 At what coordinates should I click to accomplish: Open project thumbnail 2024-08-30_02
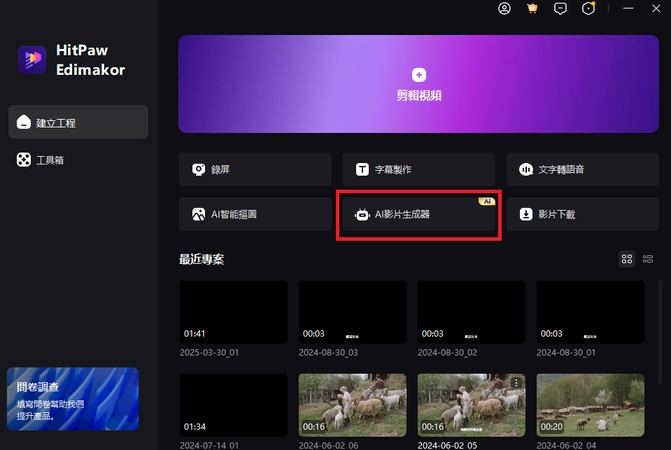pyautogui.click(x=471, y=312)
